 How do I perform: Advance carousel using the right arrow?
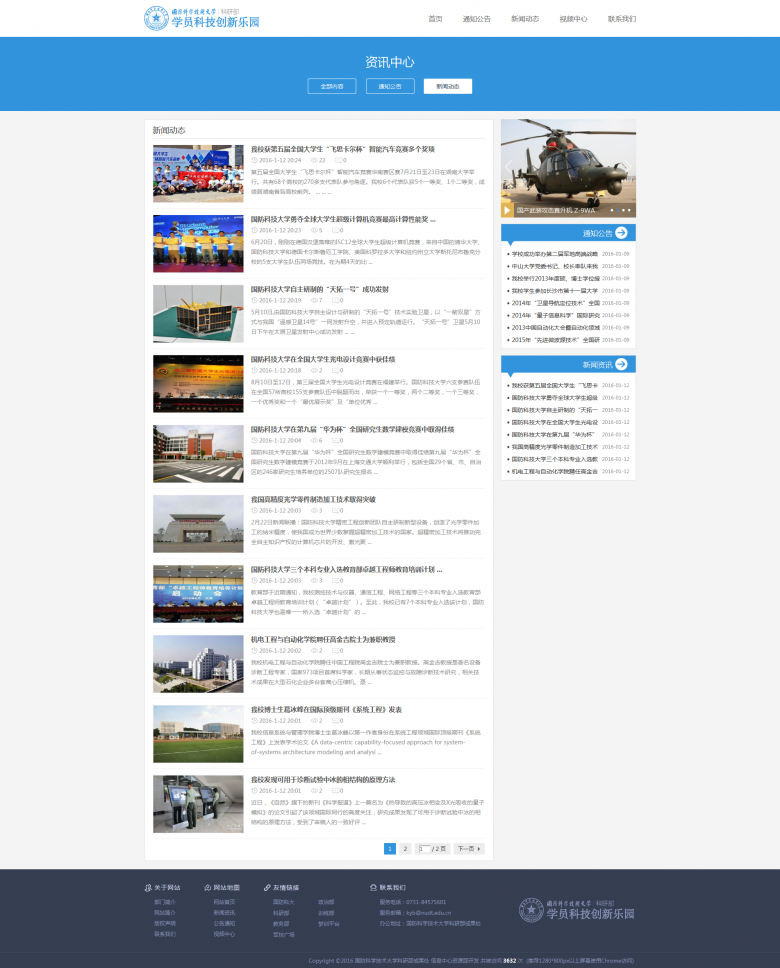coord(629,168)
